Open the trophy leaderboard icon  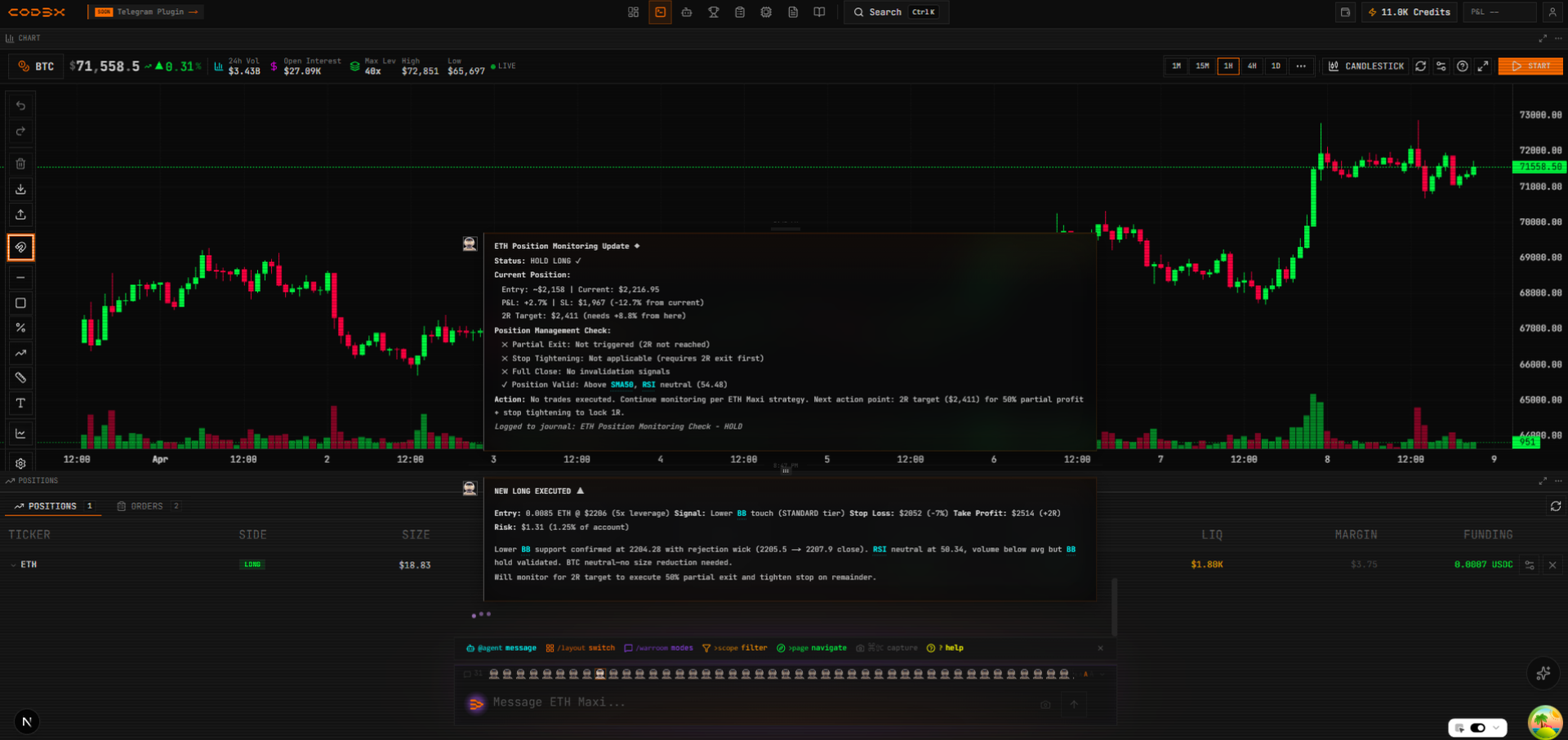point(713,12)
